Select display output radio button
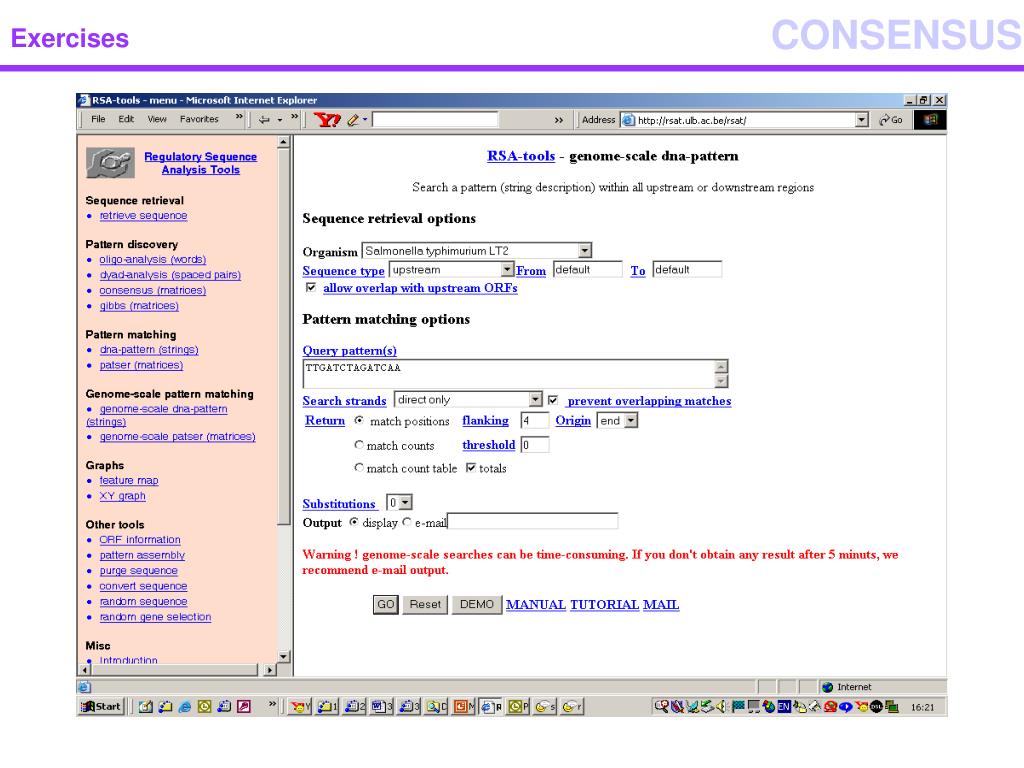 pos(354,522)
